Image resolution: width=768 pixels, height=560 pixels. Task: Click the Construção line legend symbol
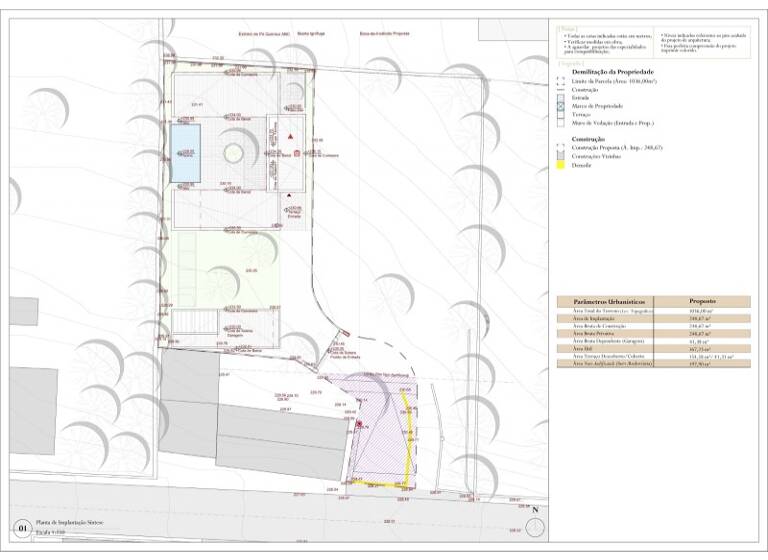(561, 89)
